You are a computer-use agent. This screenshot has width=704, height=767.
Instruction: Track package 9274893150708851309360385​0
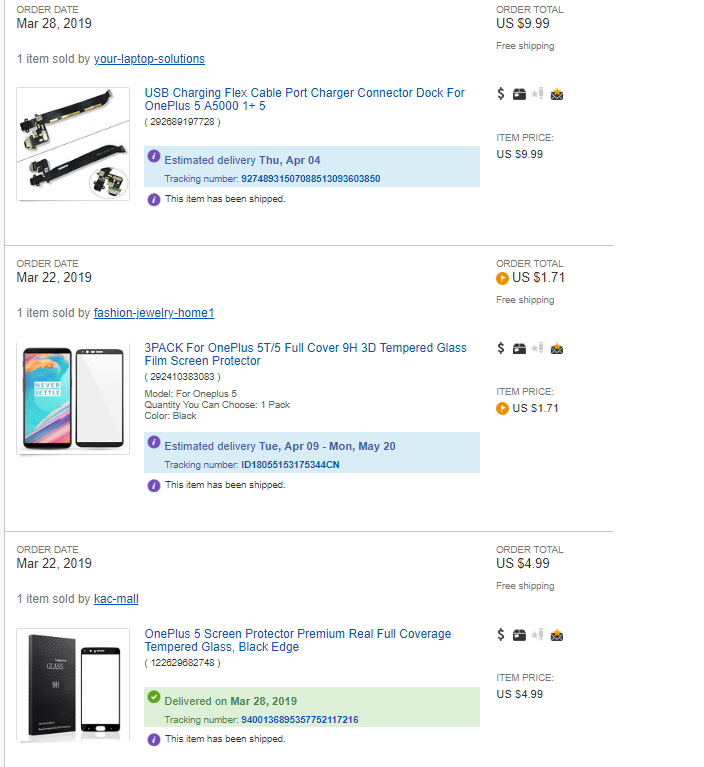[x=310, y=179]
